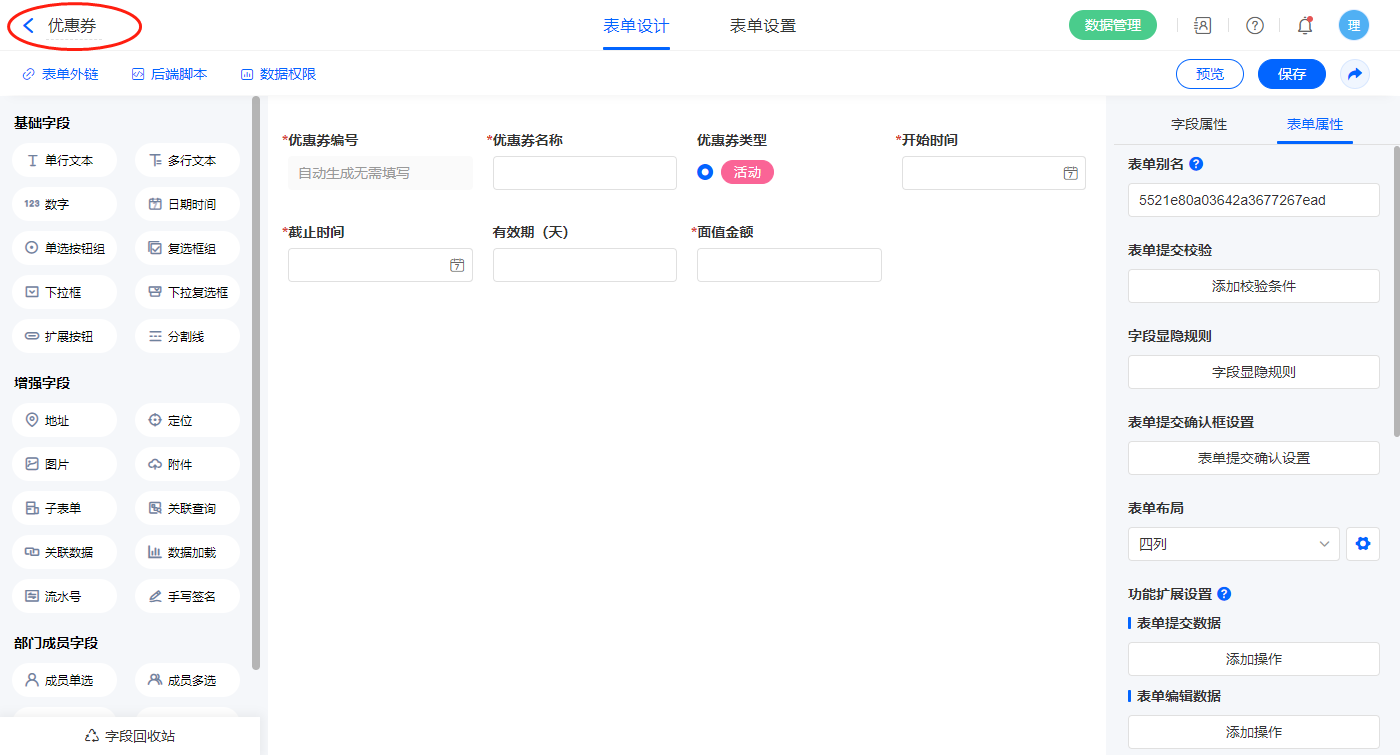The width and height of the screenshot is (1400, 755).
Task: Click the 保存 button
Action: (1291, 74)
